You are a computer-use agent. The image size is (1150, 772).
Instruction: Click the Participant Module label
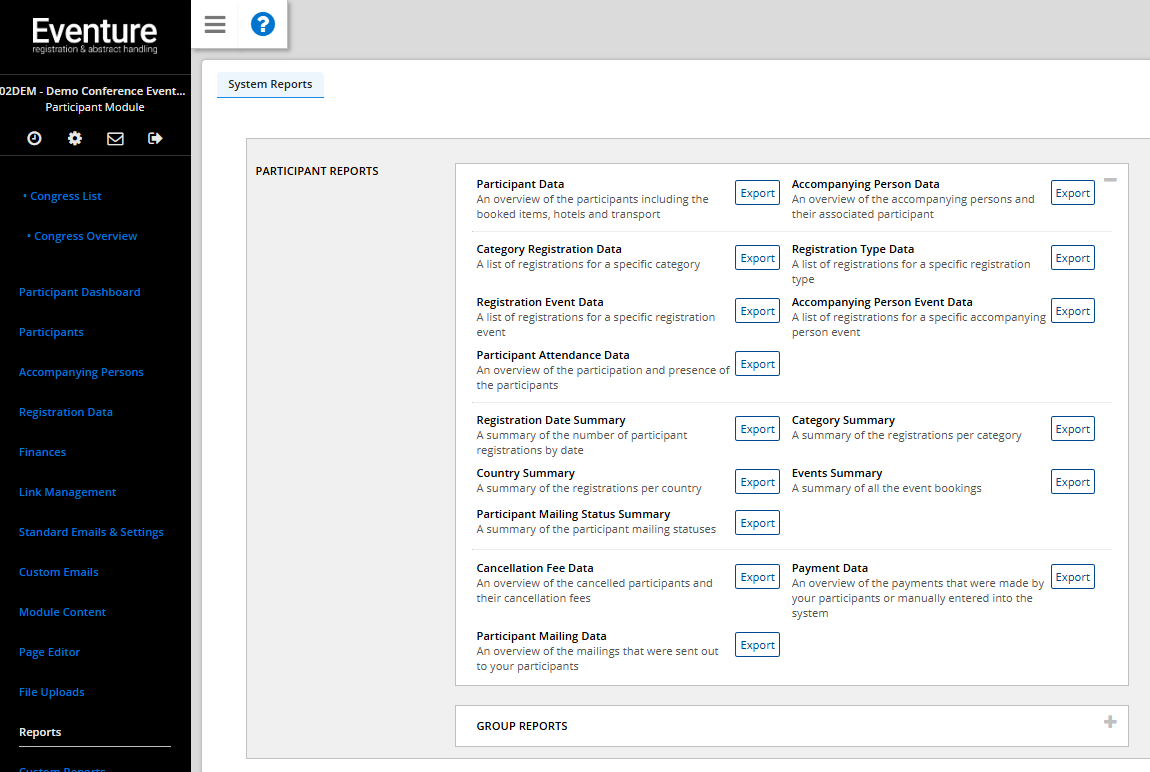pyautogui.click(x=95, y=107)
